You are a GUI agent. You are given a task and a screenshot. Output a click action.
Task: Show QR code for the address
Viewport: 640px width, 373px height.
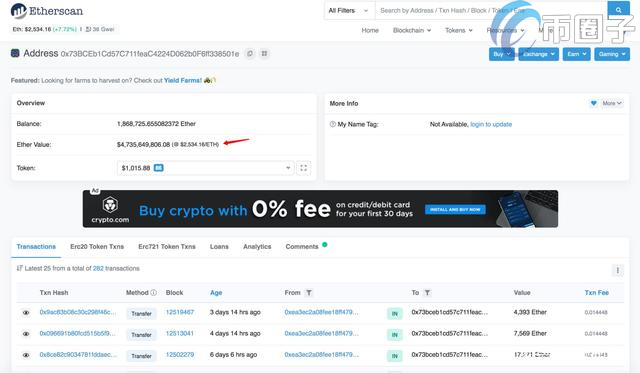(264, 53)
